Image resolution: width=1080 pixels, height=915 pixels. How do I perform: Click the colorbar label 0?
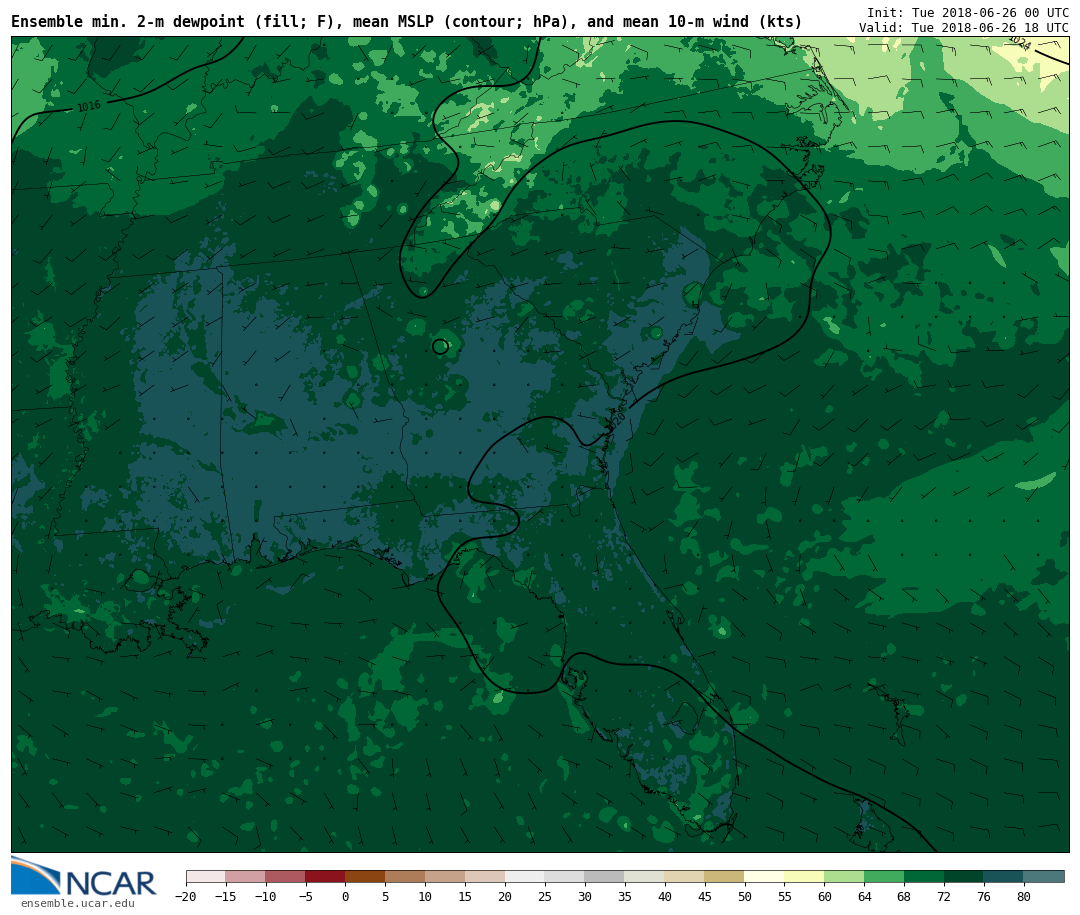tap(345, 896)
